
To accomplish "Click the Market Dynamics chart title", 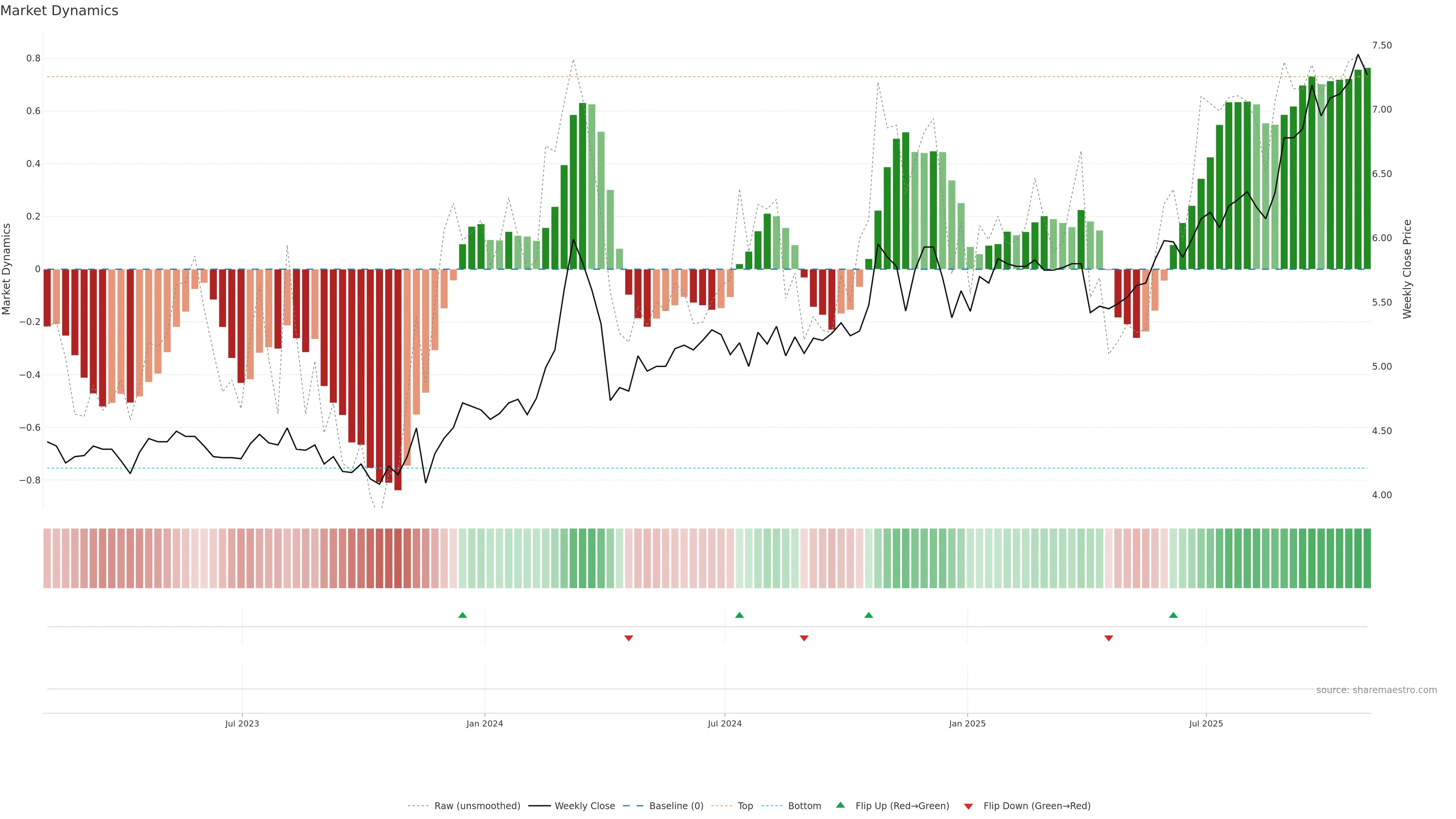I will [60, 11].
